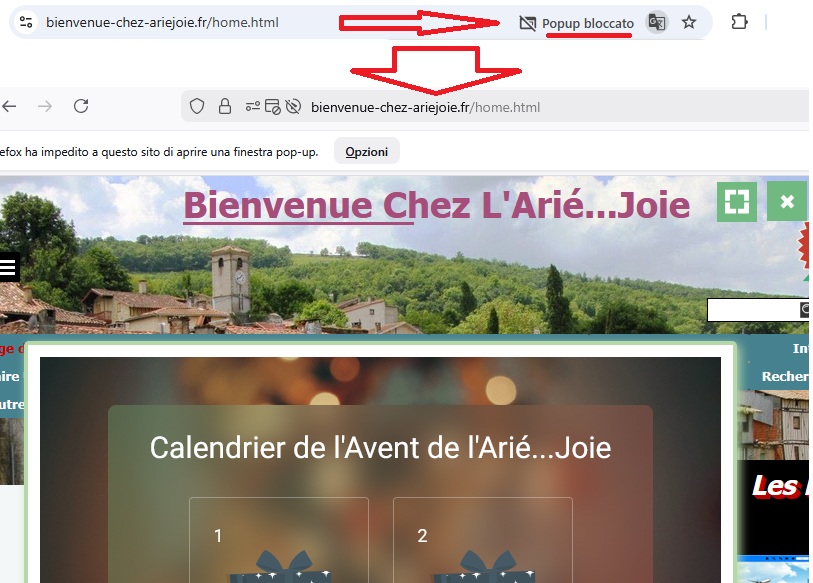
Task: Bookmark page with star icon
Action: point(689,22)
